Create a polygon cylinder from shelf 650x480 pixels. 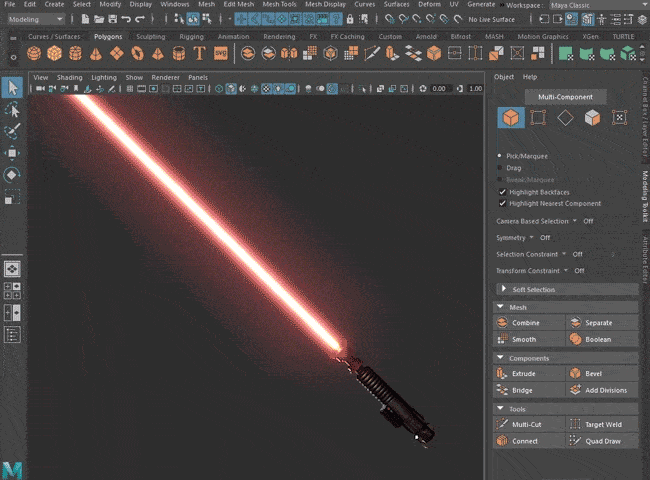click(75, 54)
